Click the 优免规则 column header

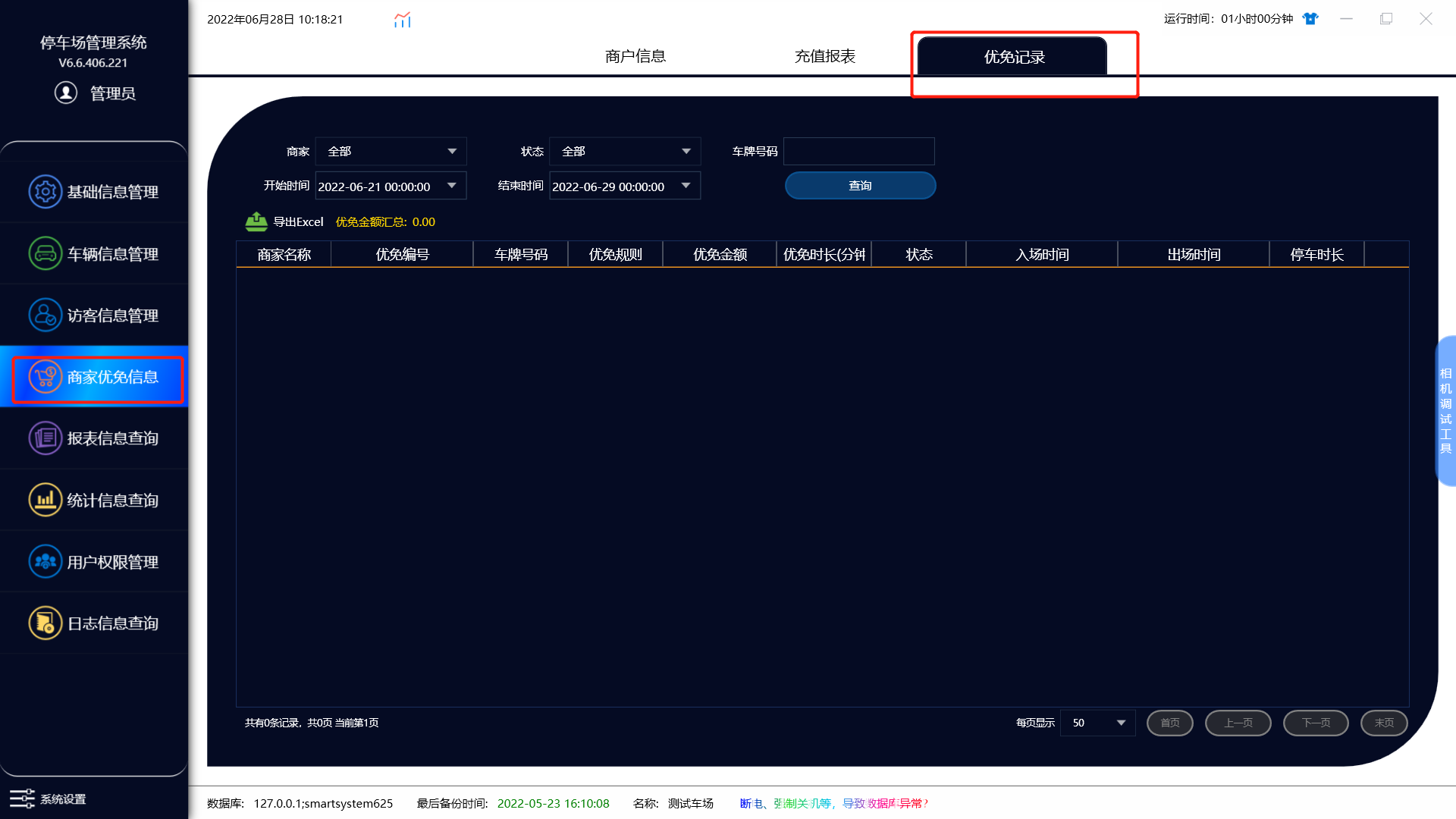pos(615,254)
